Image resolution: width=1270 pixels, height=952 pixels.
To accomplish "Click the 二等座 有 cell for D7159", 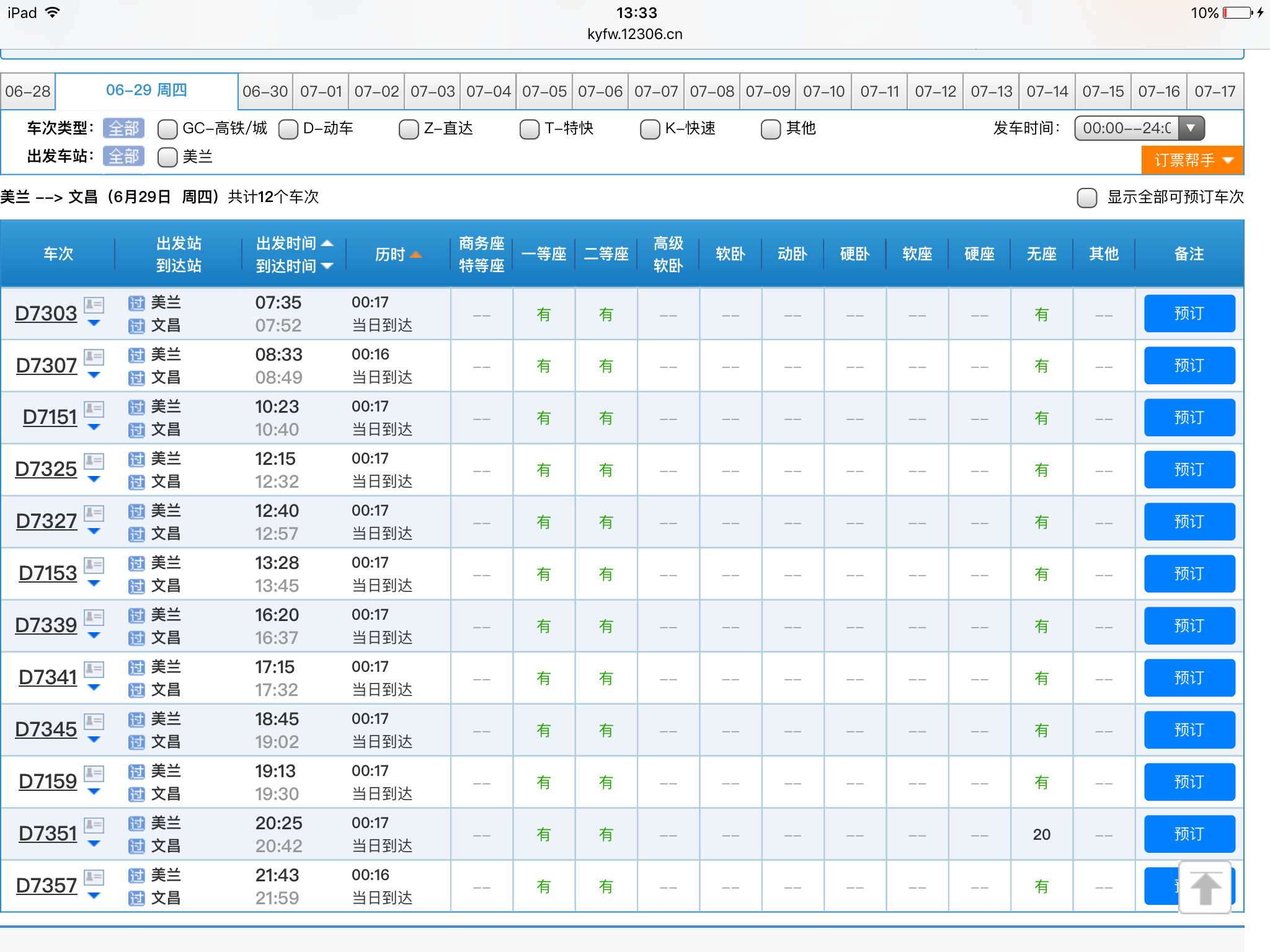I will tap(606, 783).
